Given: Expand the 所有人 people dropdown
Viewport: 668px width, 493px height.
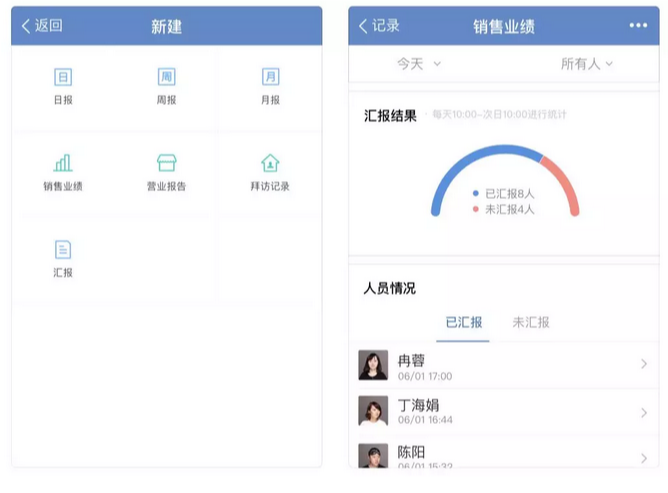Looking at the screenshot, I should click(x=587, y=64).
